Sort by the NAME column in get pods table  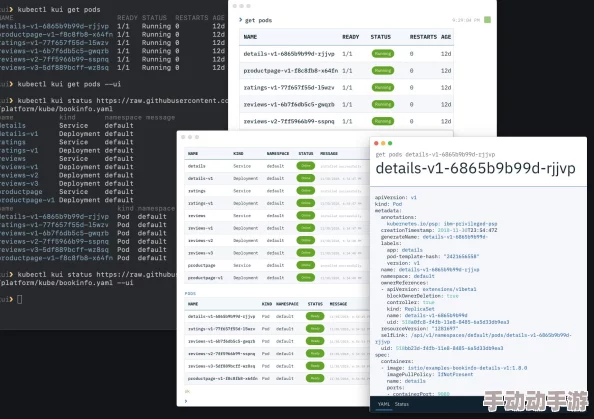250,37
